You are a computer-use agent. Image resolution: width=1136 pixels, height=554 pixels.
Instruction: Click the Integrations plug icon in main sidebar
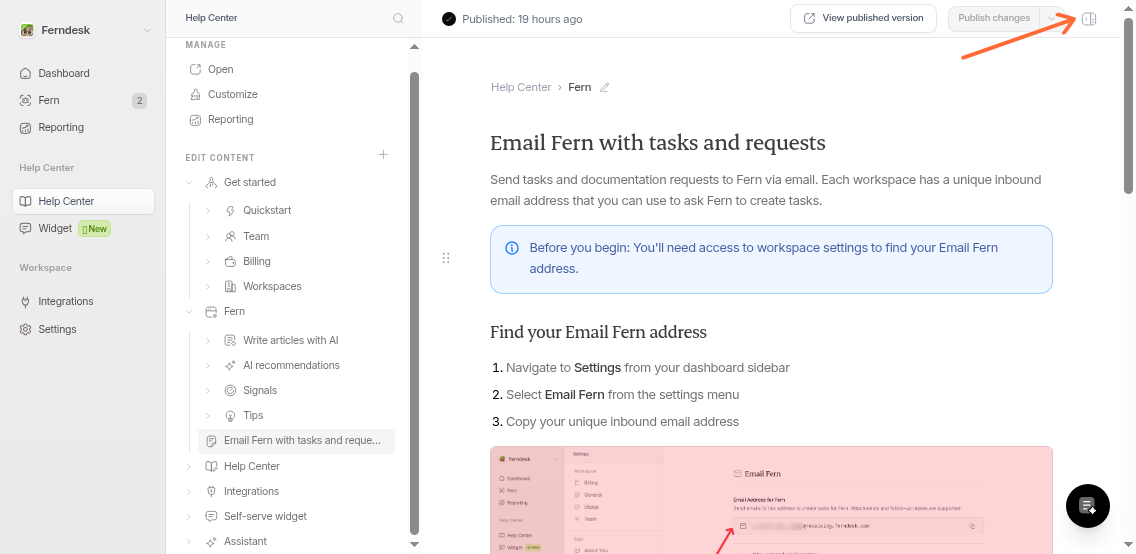pyautogui.click(x=25, y=302)
